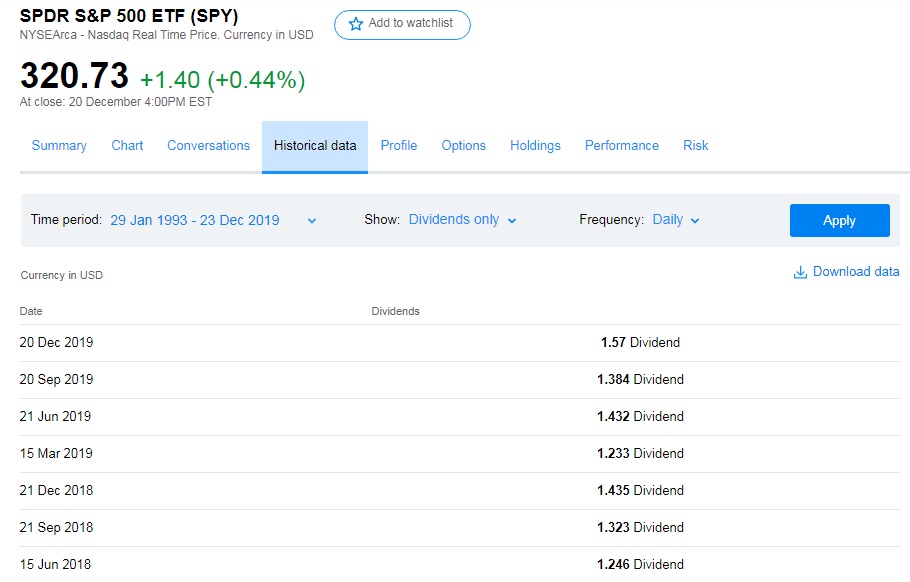View the Options tab
This screenshot has width=910, height=582.
464,145
